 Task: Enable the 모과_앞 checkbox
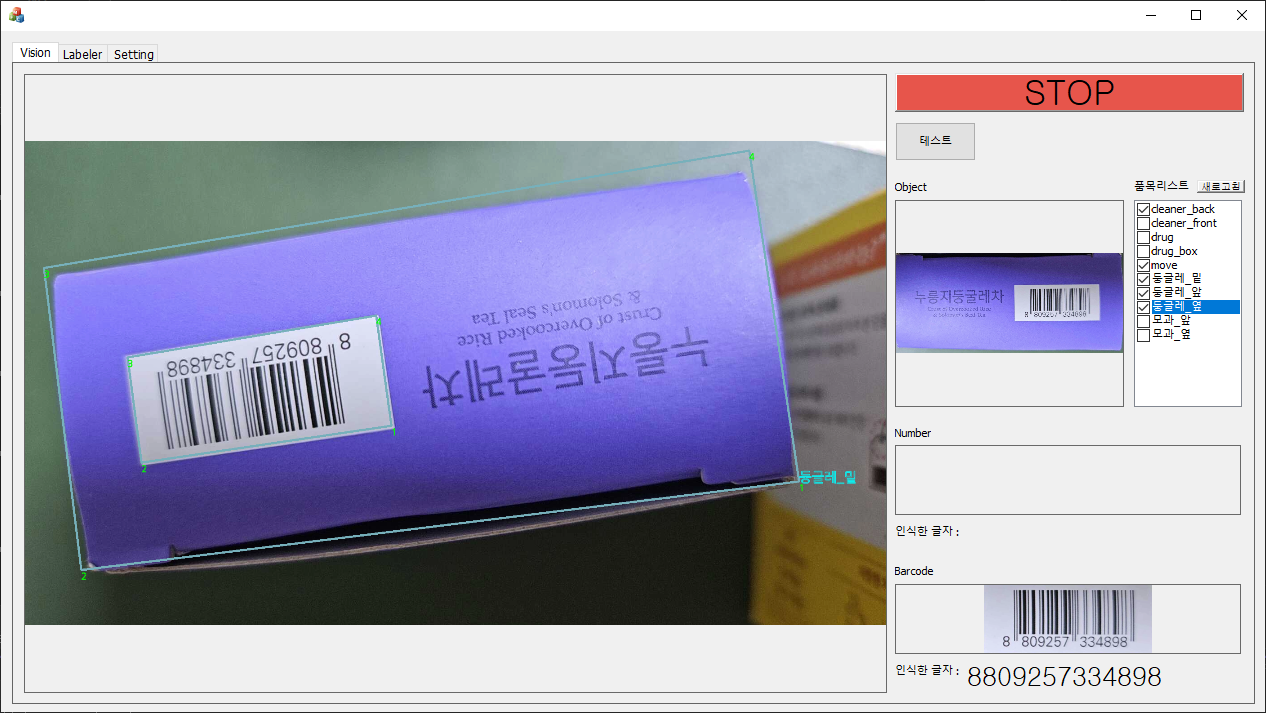tap(1143, 321)
